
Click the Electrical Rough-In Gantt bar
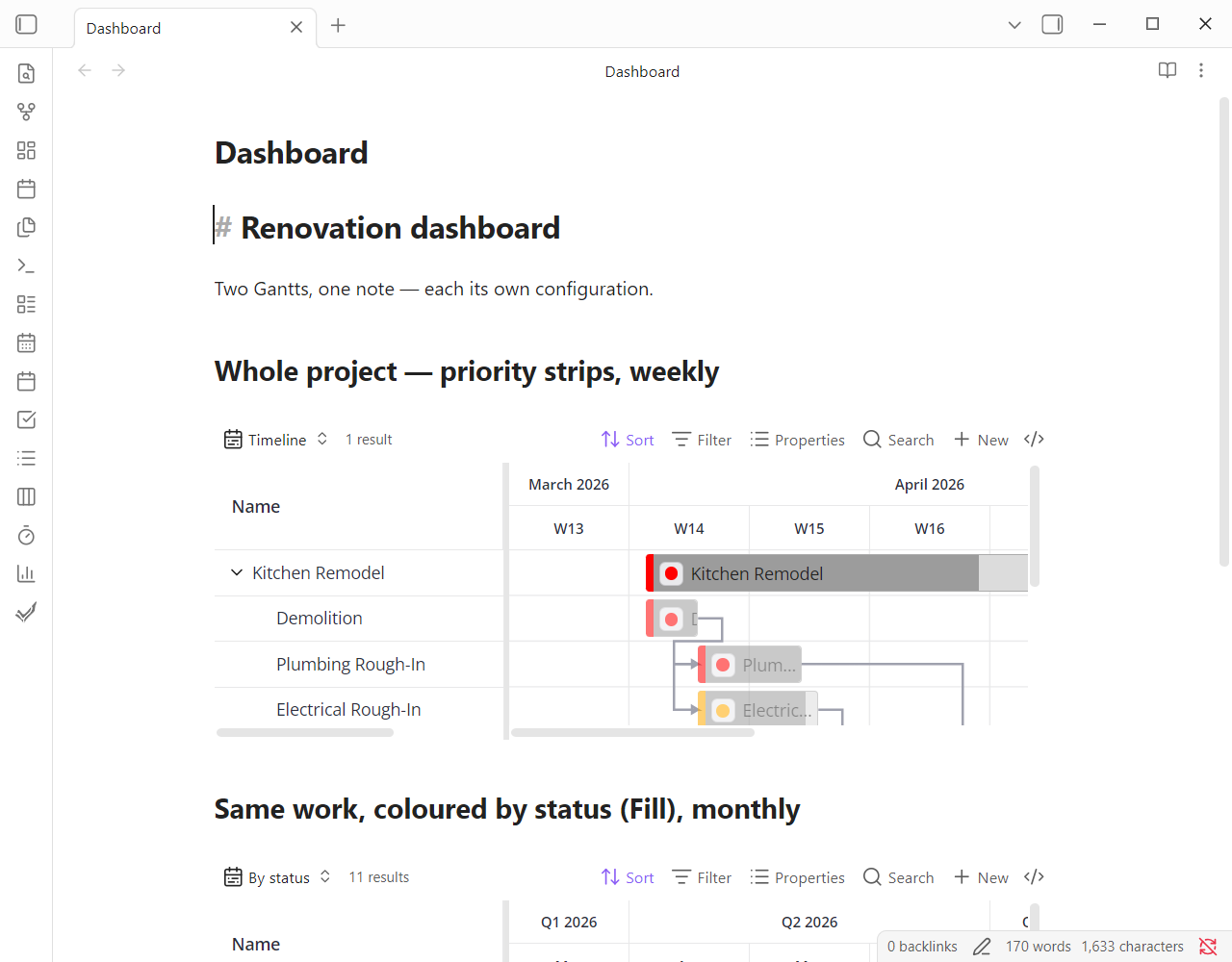coord(757,709)
